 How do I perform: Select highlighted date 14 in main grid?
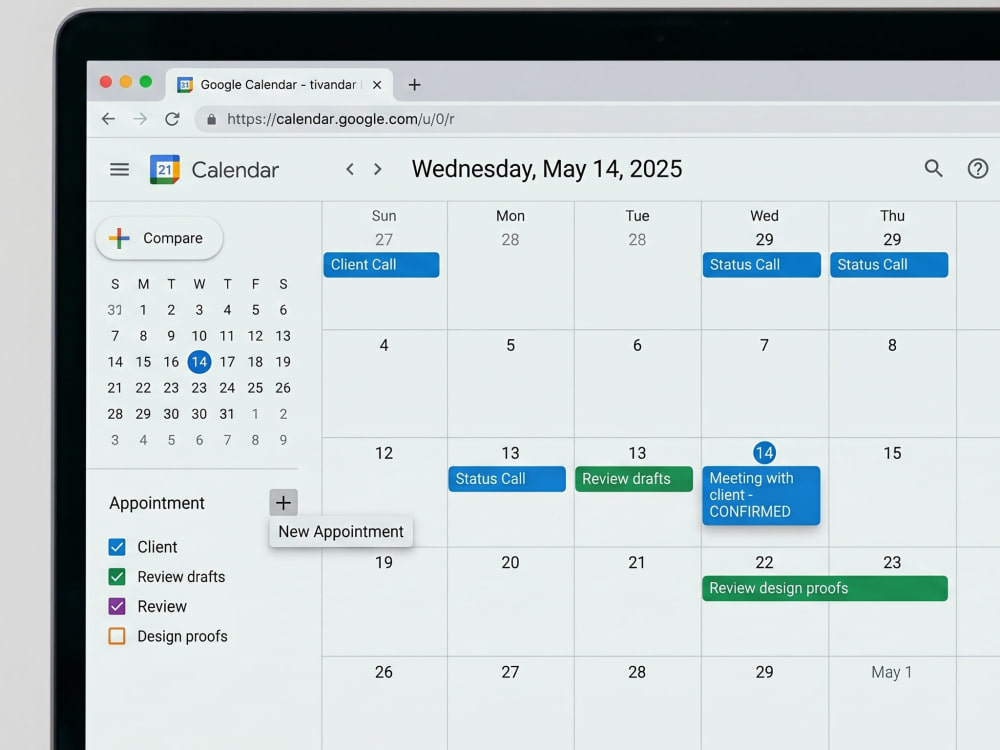point(764,453)
